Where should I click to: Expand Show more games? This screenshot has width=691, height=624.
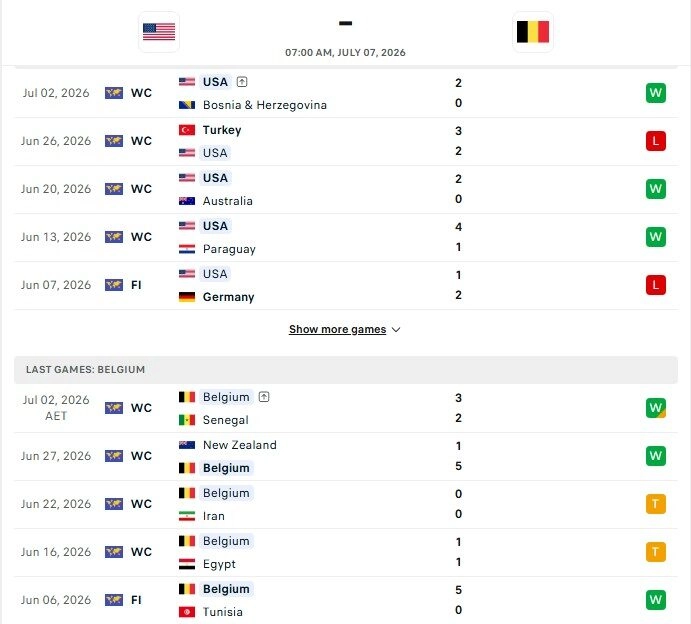coord(337,329)
